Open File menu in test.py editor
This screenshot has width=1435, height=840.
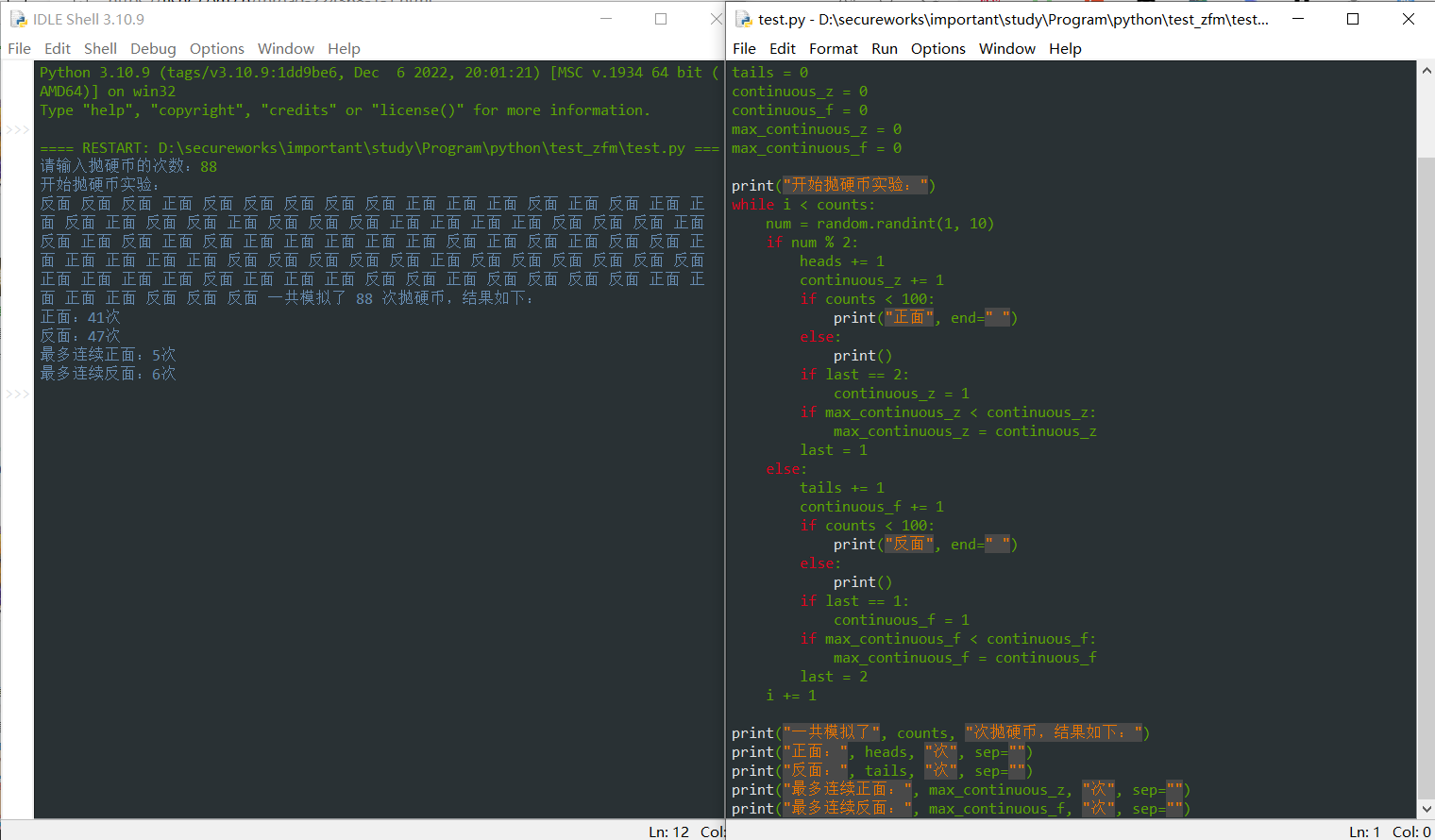(744, 48)
